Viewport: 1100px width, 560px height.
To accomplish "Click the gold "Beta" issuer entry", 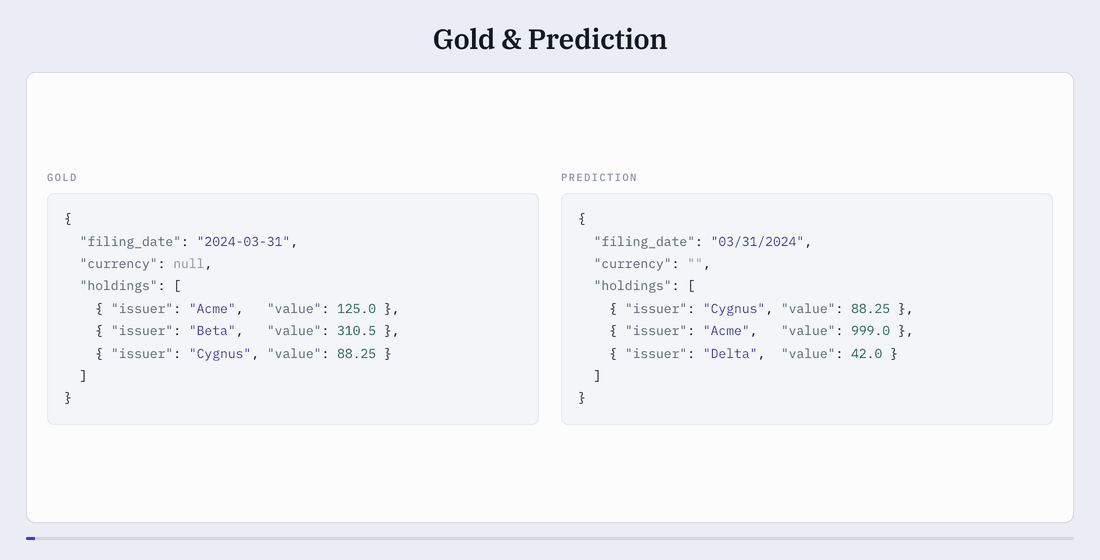I will 212,331.
